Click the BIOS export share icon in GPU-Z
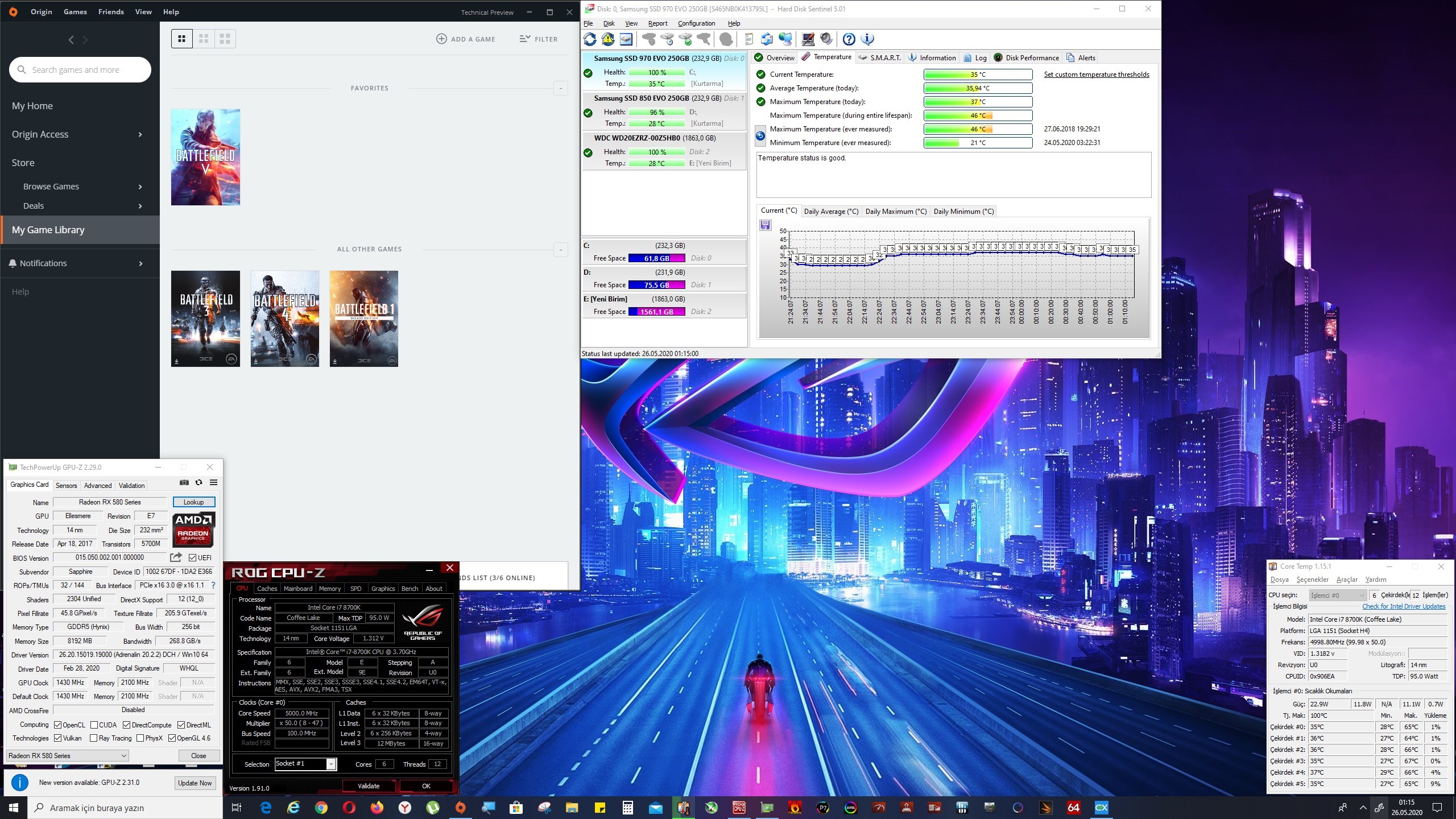1456x819 pixels. click(176, 557)
